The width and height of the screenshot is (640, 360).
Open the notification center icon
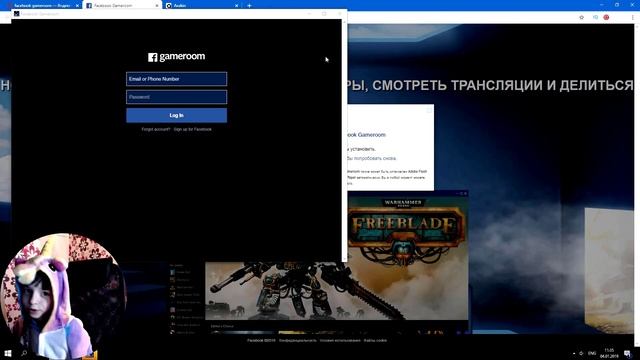(x=627, y=353)
